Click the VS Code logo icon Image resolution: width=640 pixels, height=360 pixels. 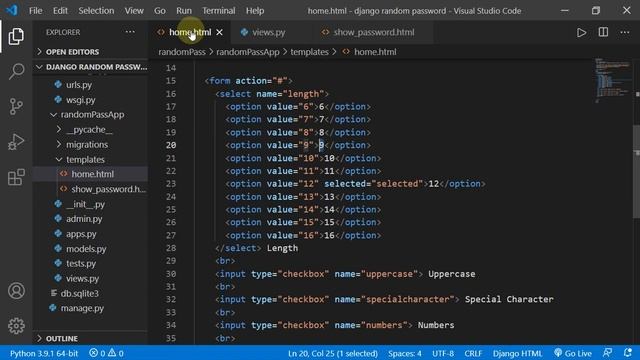pyautogui.click(x=12, y=10)
